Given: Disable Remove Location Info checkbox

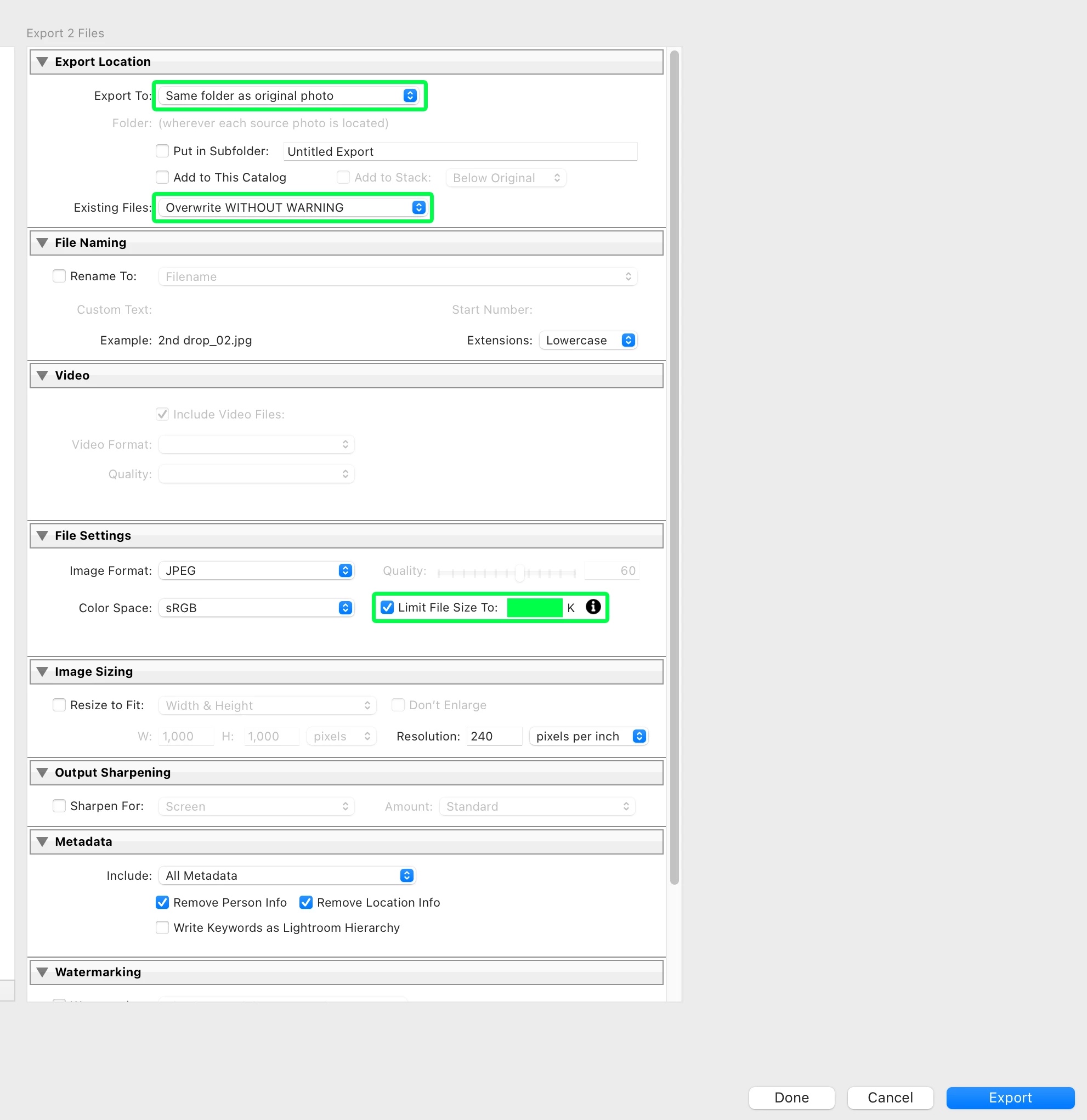Looking at the screenshot, I should (307, 902).
